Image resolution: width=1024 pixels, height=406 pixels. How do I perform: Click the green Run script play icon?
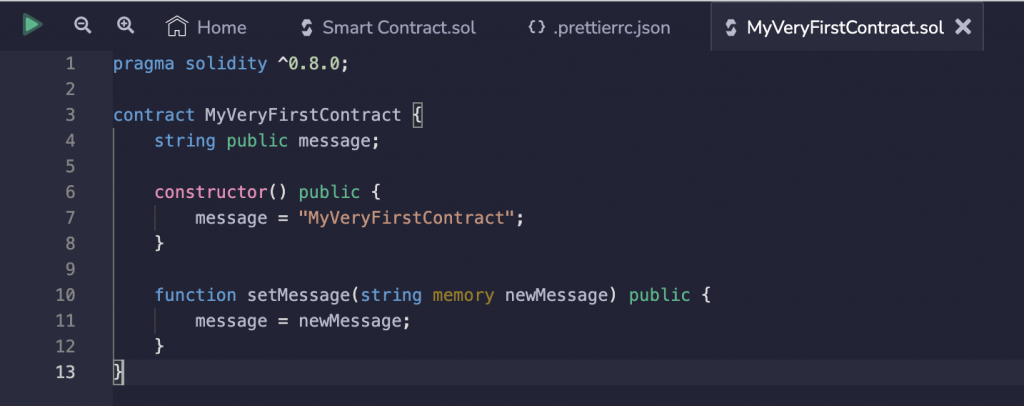coord(32,25)
